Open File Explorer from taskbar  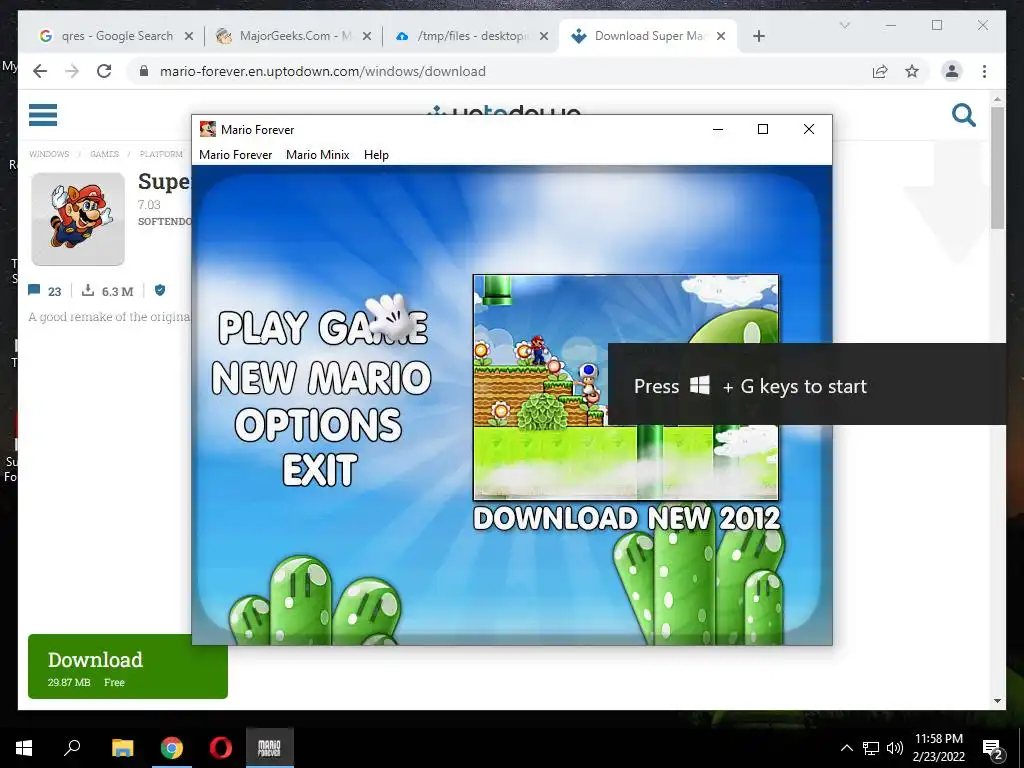pos(122,748)
